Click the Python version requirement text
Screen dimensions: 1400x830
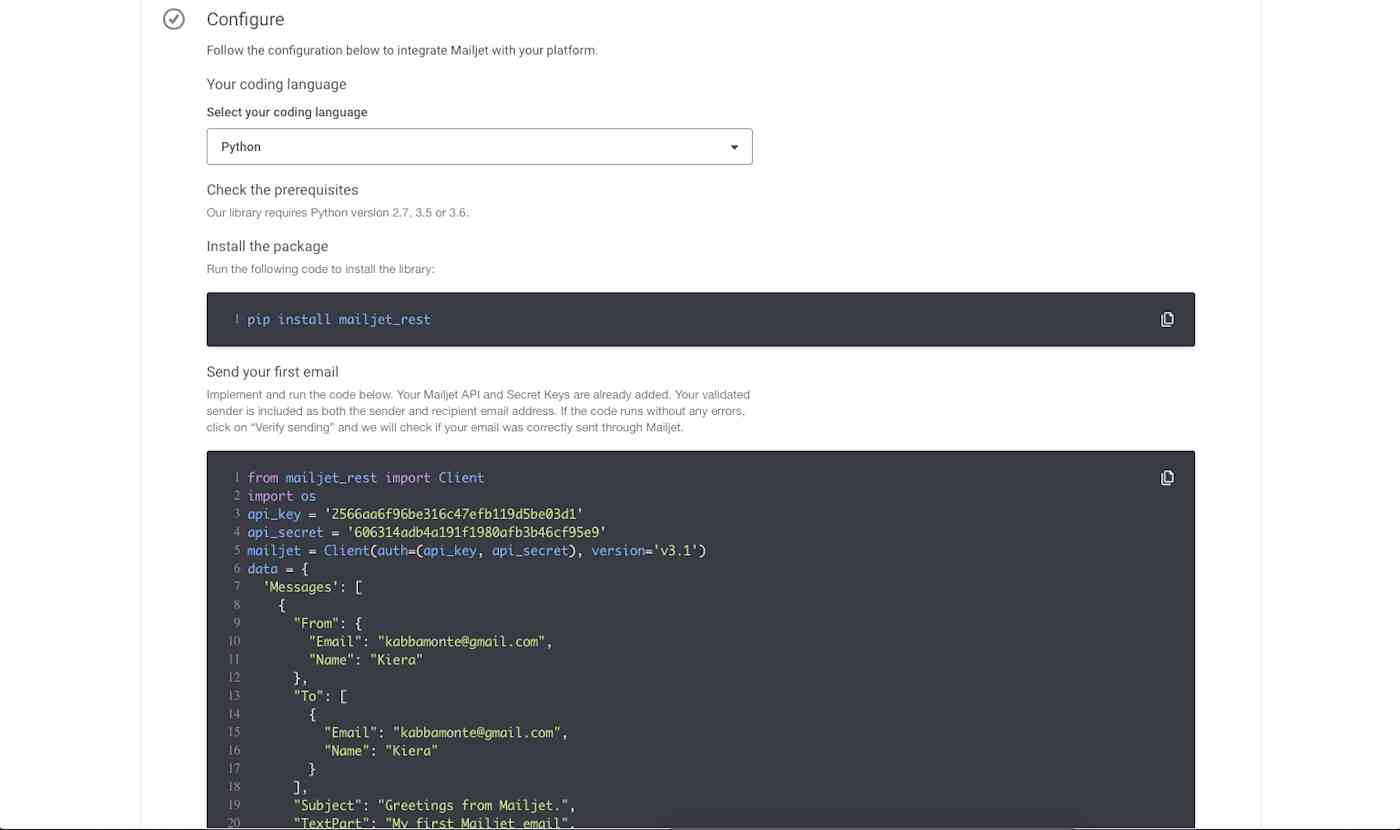point(337,212)
